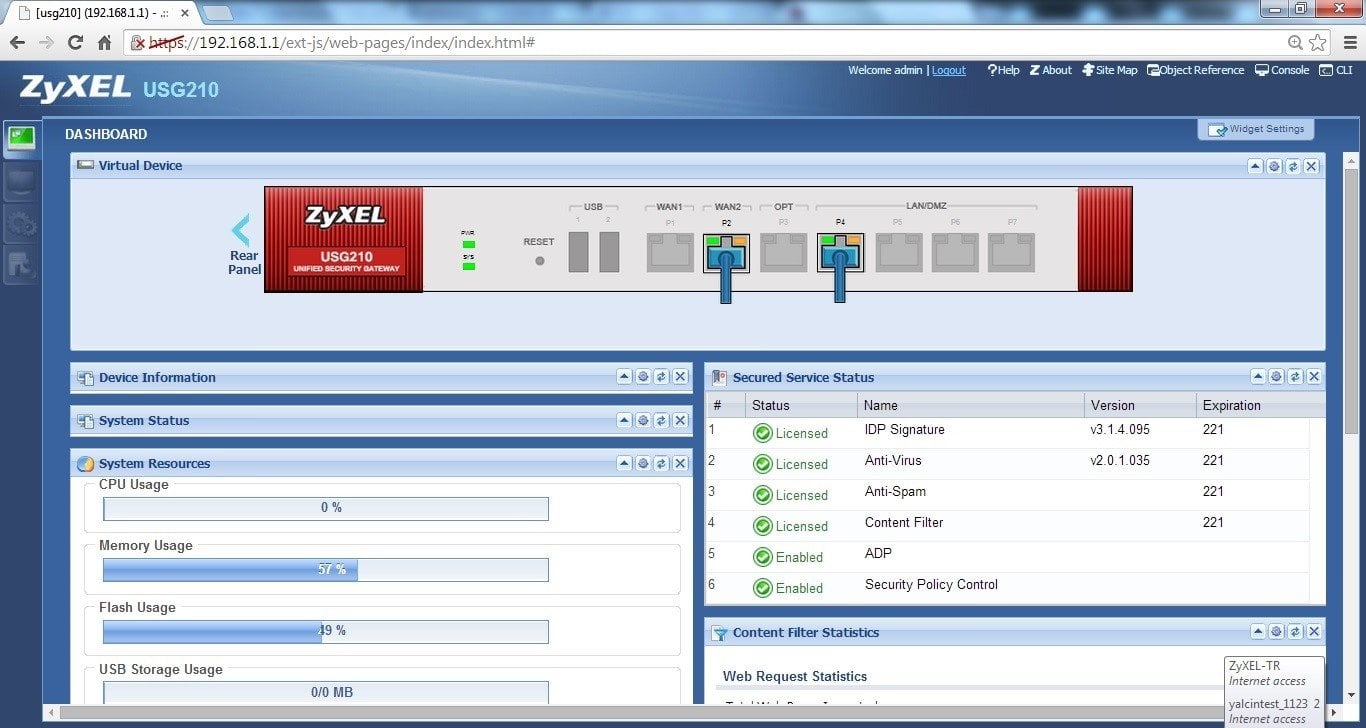
Task: Click USB slot 1 on virtual device
Action: pyautogui.click(x=578, y=251)
